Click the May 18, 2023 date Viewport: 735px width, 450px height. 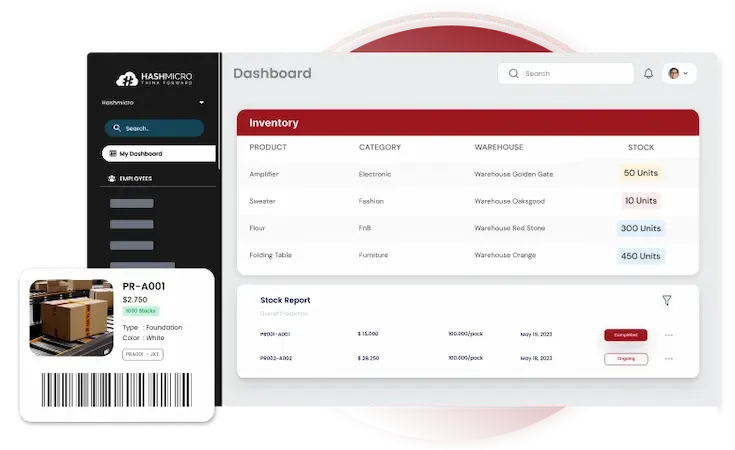coord(536,358)
